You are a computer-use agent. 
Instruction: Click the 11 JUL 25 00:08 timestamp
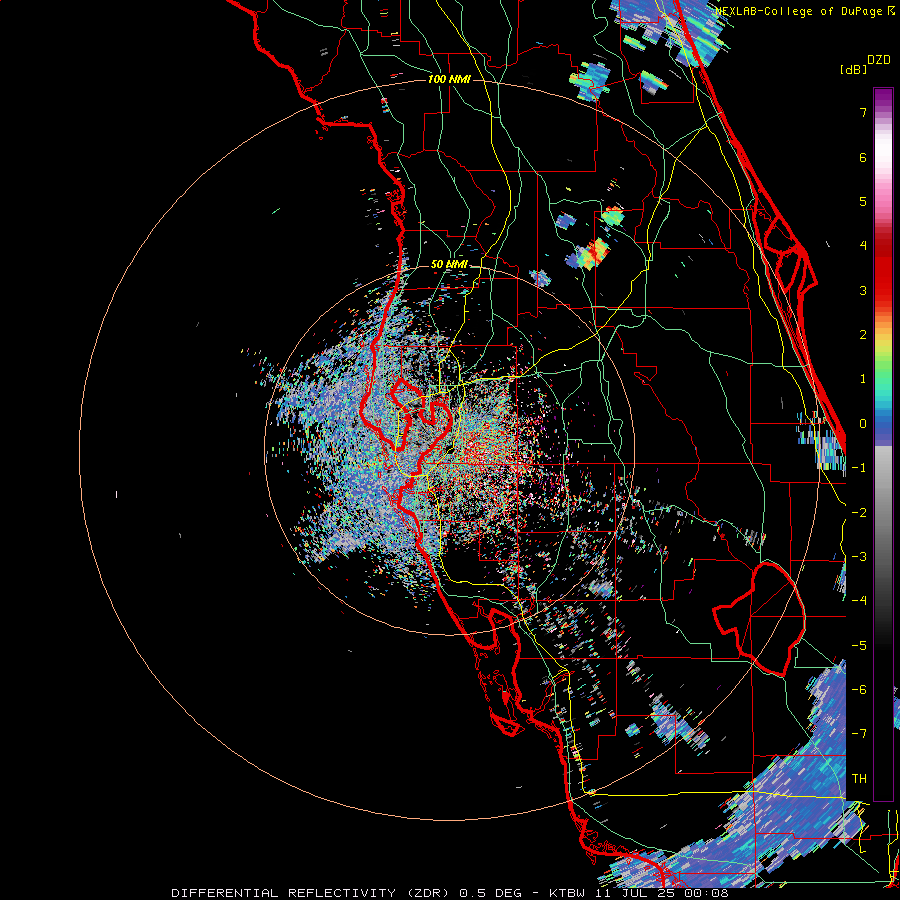(662, 893)
